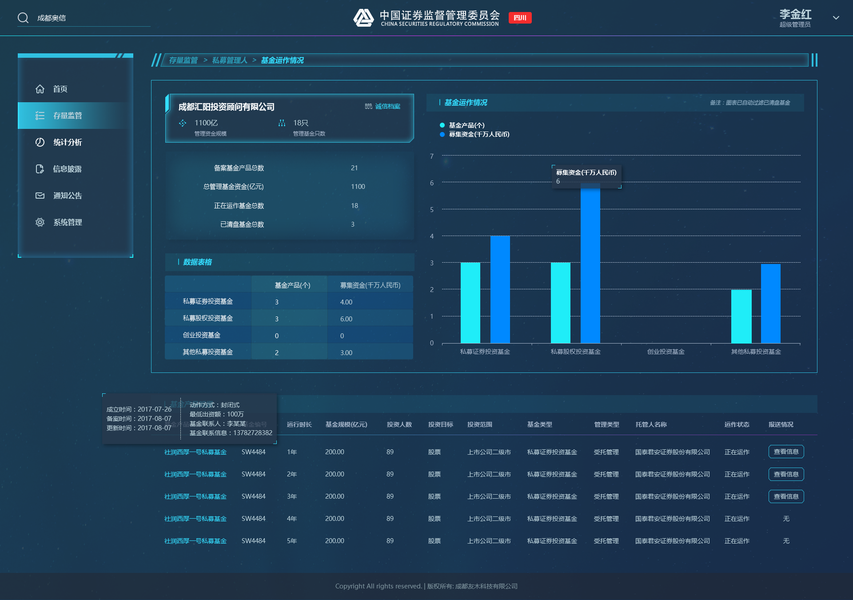This screenshot has height=600, width=853.
Task: Click the icon next to 18只
Action: tap(282, 123)
